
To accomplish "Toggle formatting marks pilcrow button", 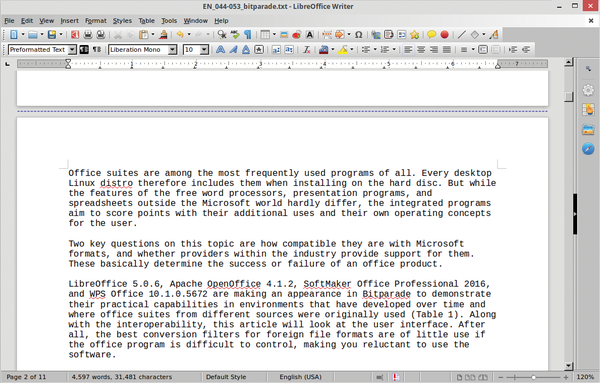I will [x=248, y=35].
